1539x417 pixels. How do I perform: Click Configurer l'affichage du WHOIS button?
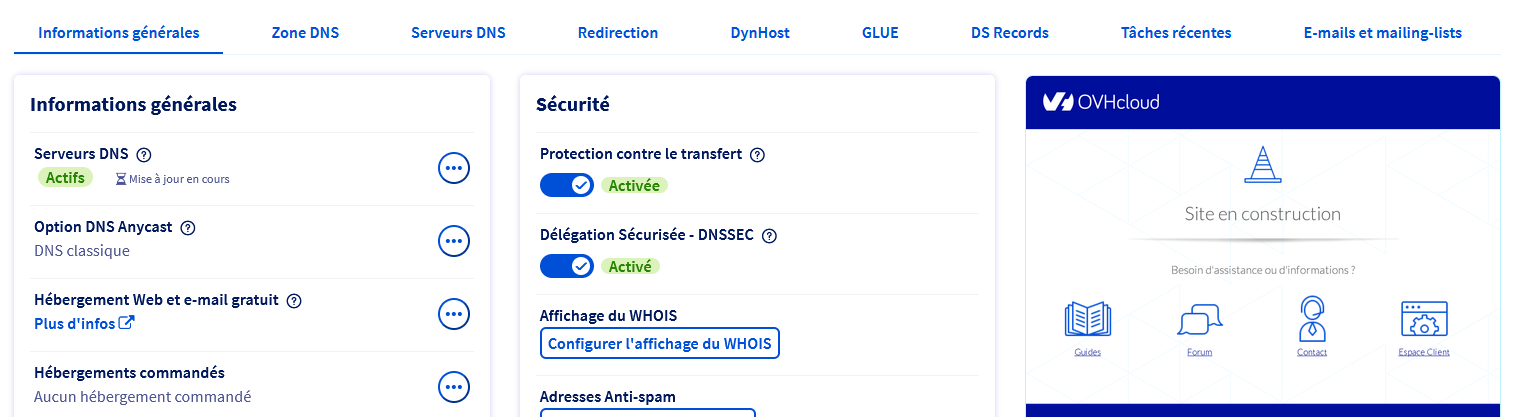coord(660,343)
